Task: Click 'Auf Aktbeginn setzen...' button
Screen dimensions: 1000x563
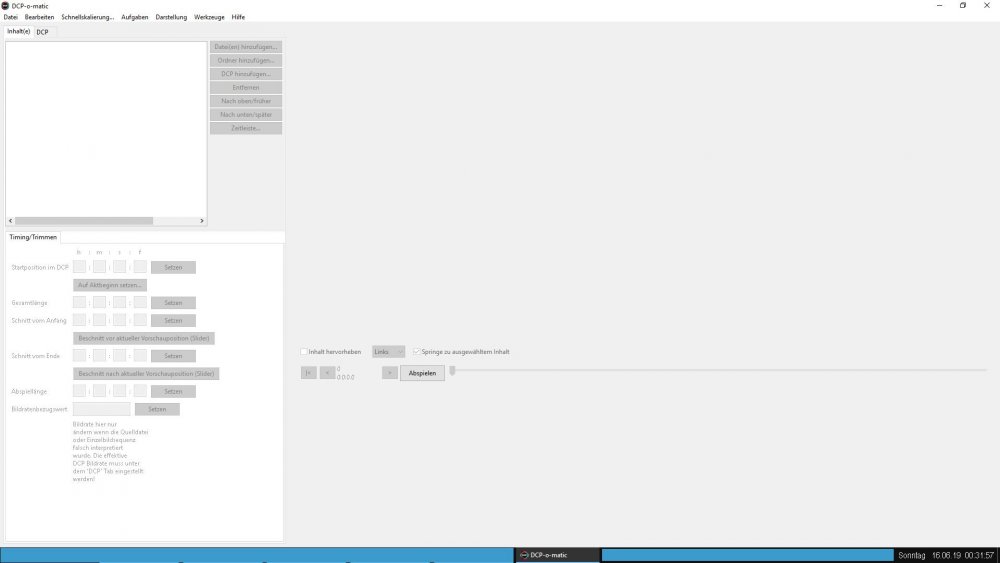Action: (x=110, y=285)
